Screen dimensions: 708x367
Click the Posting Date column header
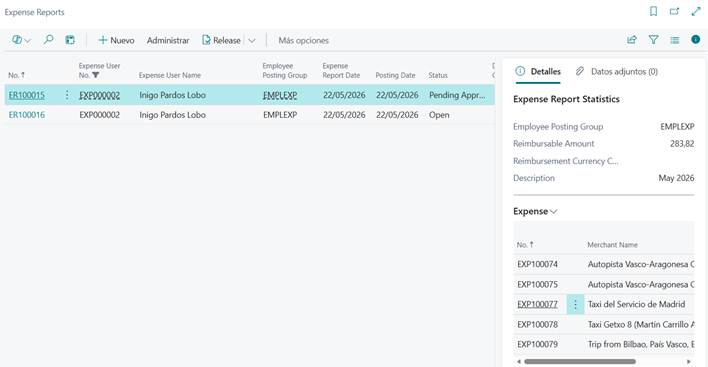395,75
